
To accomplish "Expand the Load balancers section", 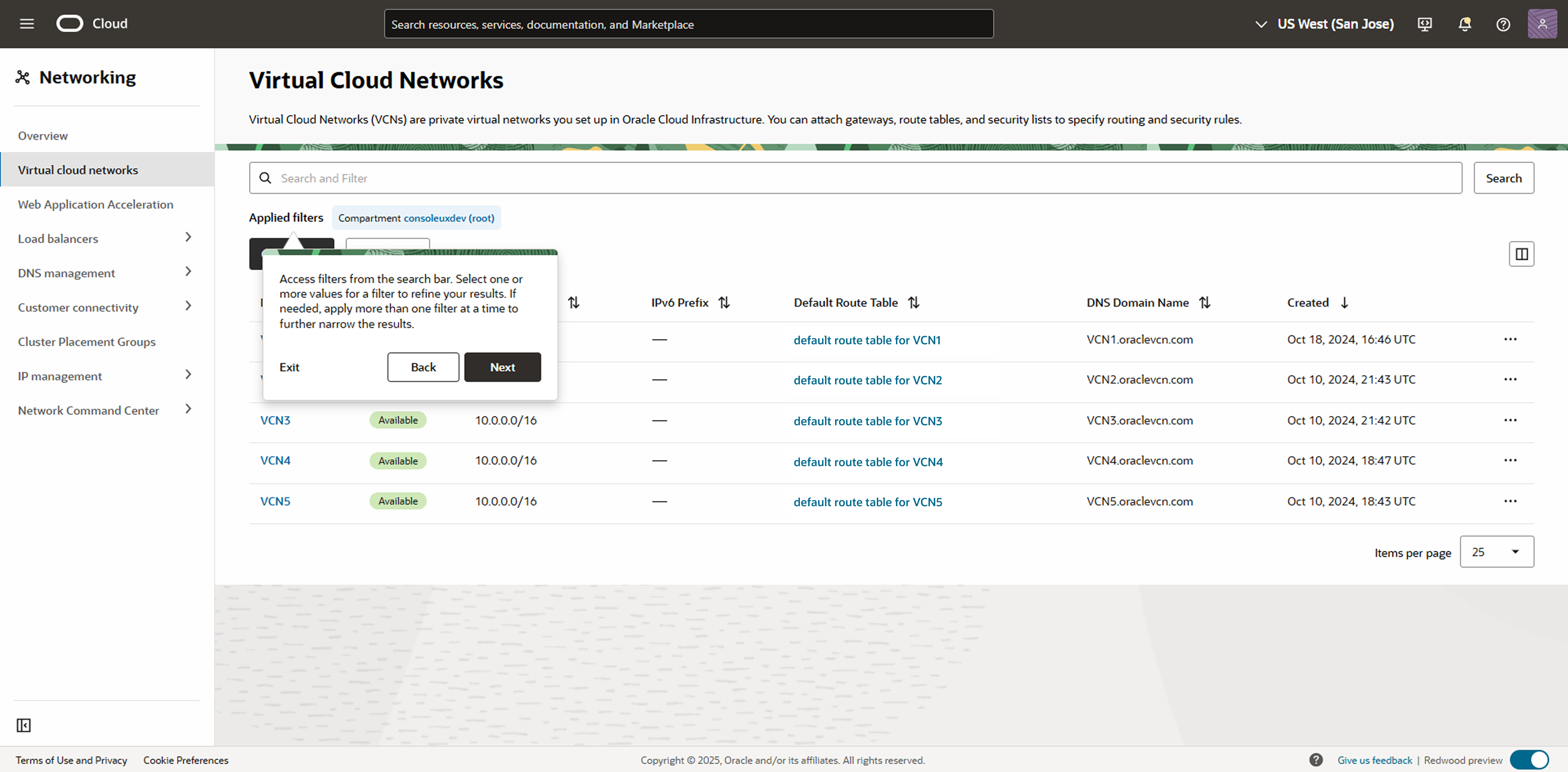I will 189,238.
